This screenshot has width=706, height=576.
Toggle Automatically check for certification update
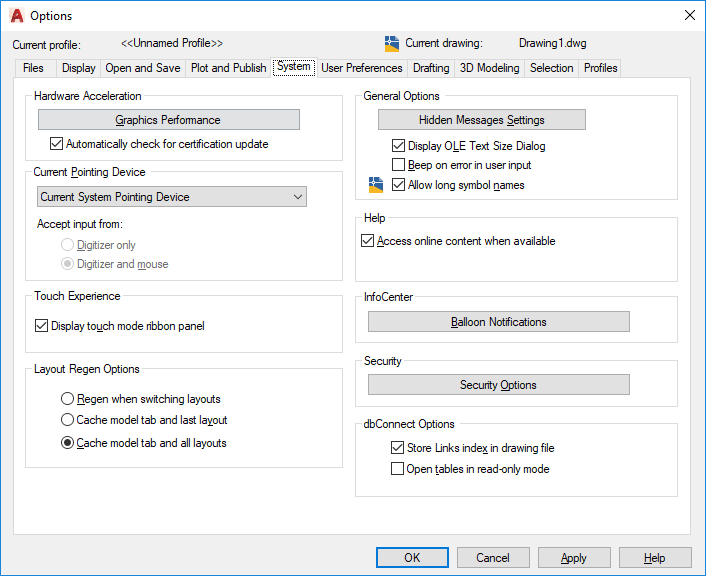57,144
